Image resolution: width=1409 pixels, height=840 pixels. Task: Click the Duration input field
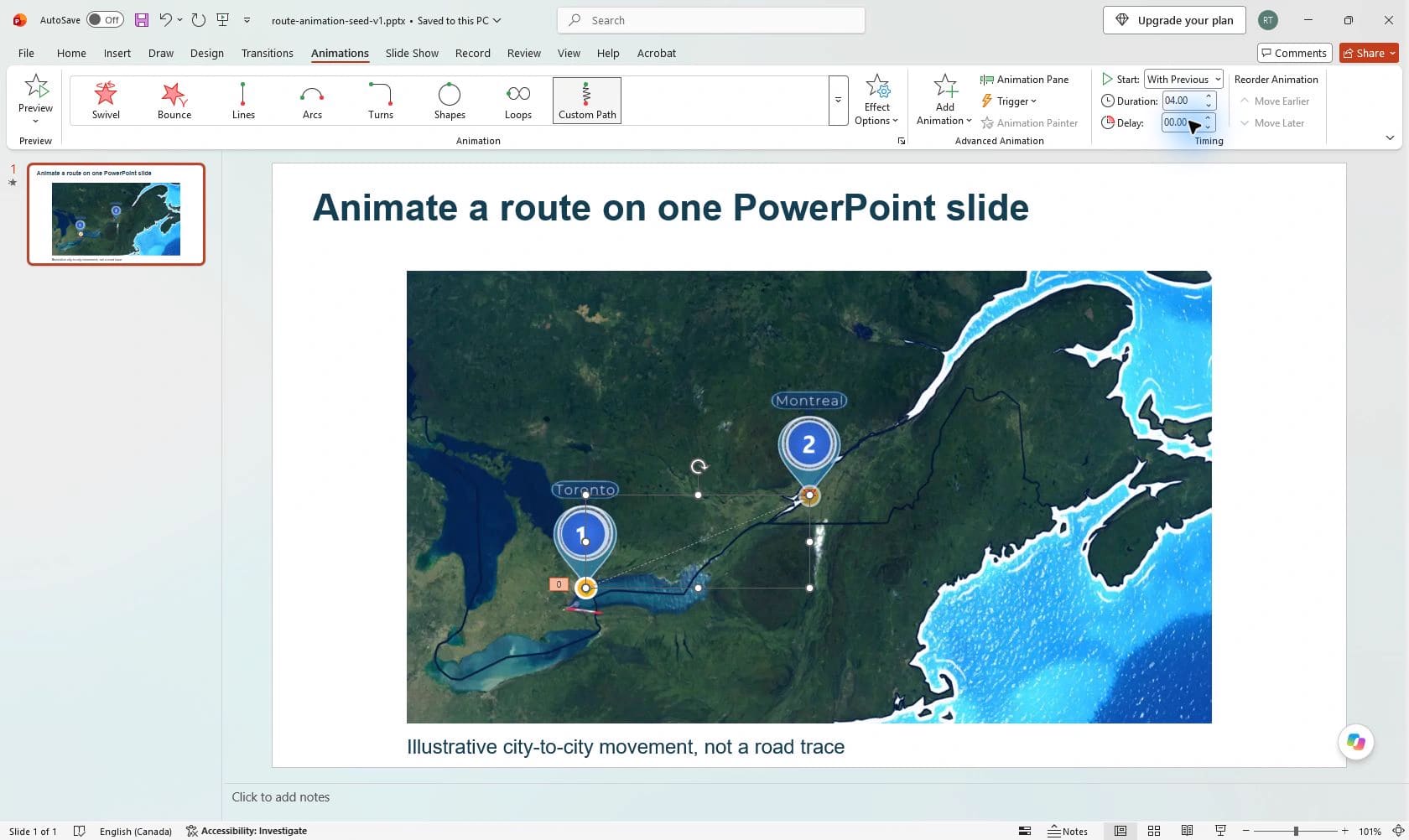[1183, 101]
